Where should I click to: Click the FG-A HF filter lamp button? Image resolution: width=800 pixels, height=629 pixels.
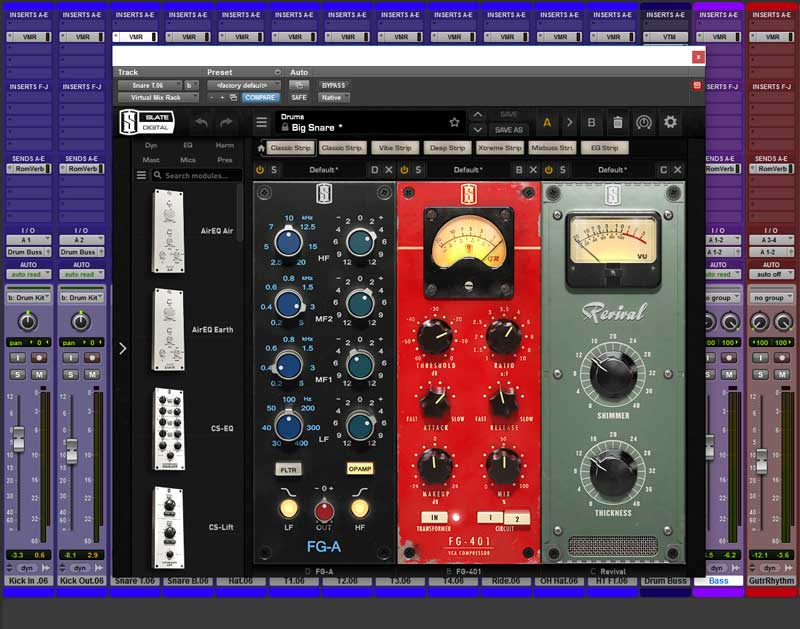360,509
